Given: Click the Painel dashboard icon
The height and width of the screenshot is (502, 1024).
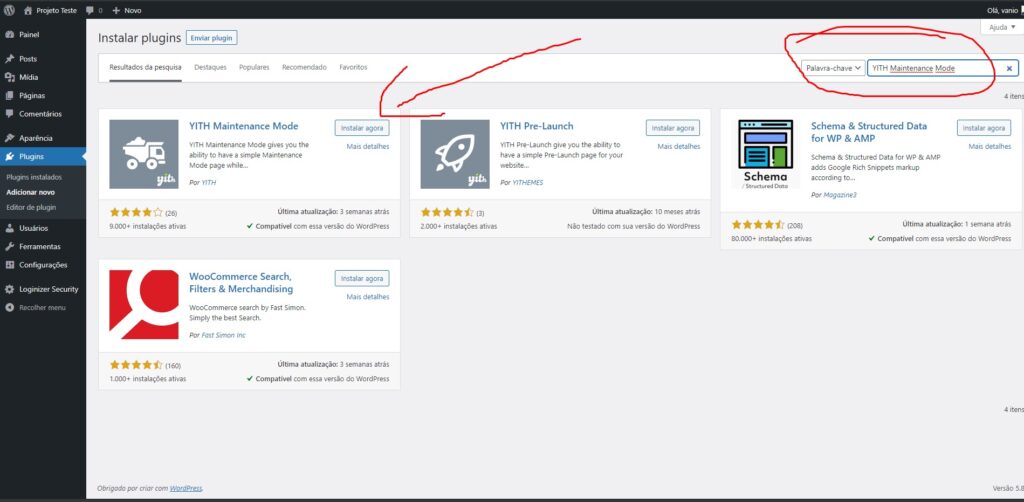Looking at the screenshot, I should 10,35.
